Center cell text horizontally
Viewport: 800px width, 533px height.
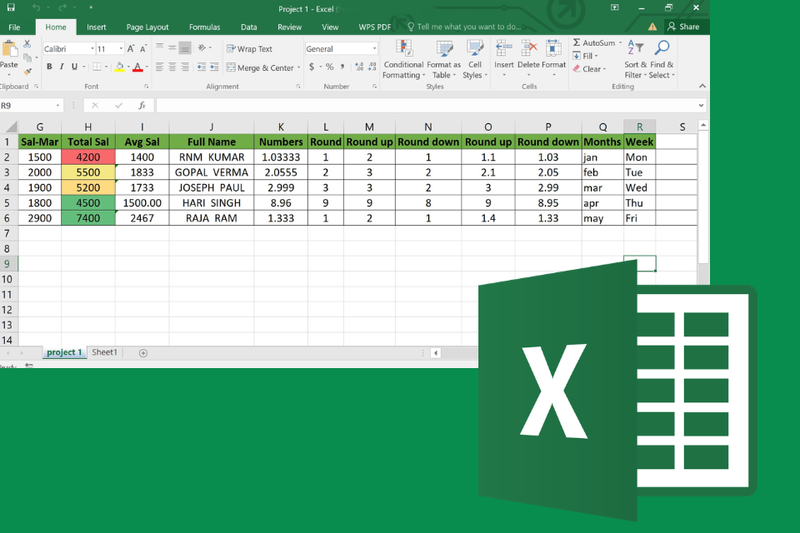pyautogui.click(x=172, y=67)
